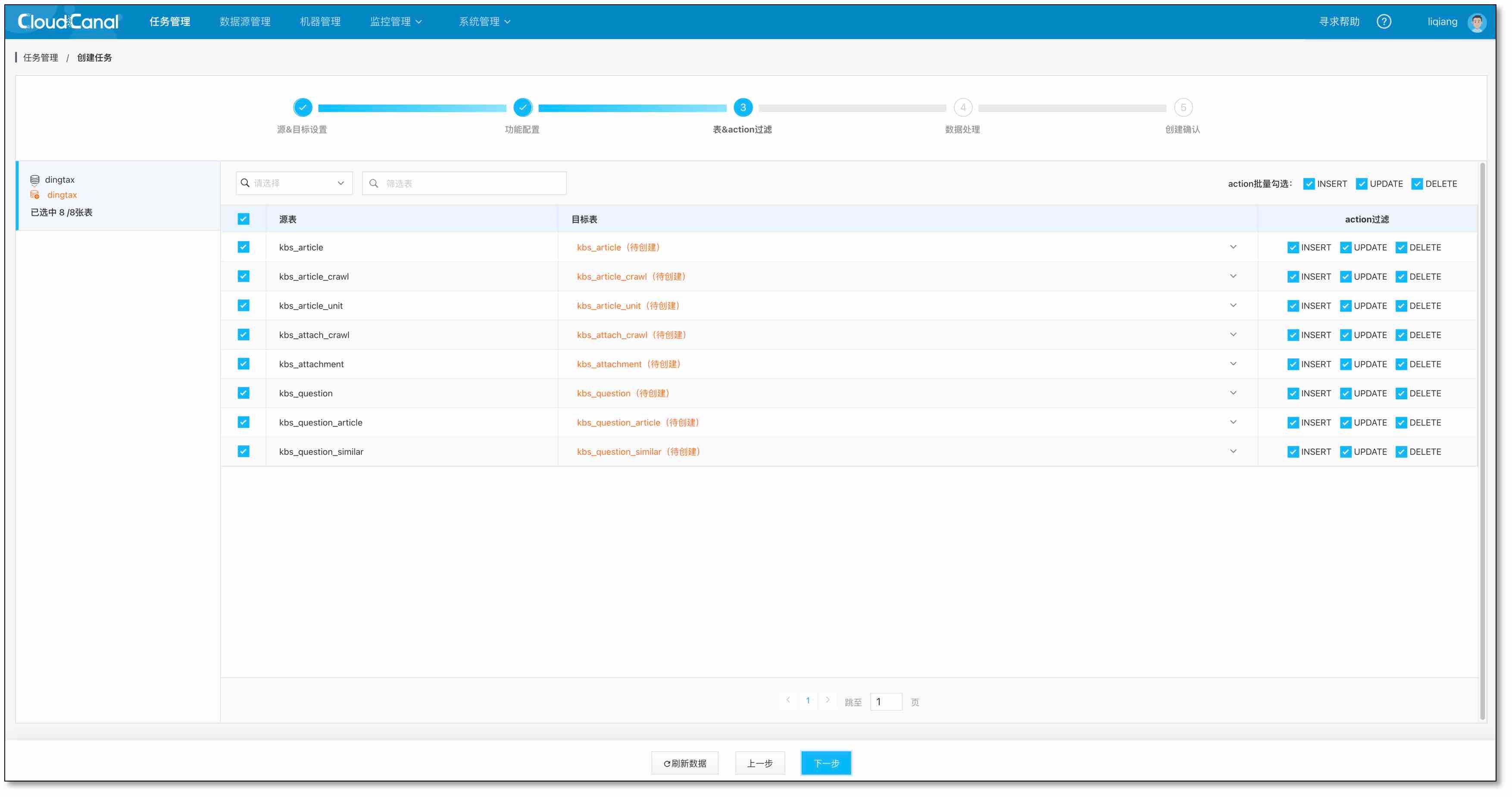Expand 监控管理 navigation menu
Image resolution: width=1512 pixels, height=797 pixels.
point(396,22)
